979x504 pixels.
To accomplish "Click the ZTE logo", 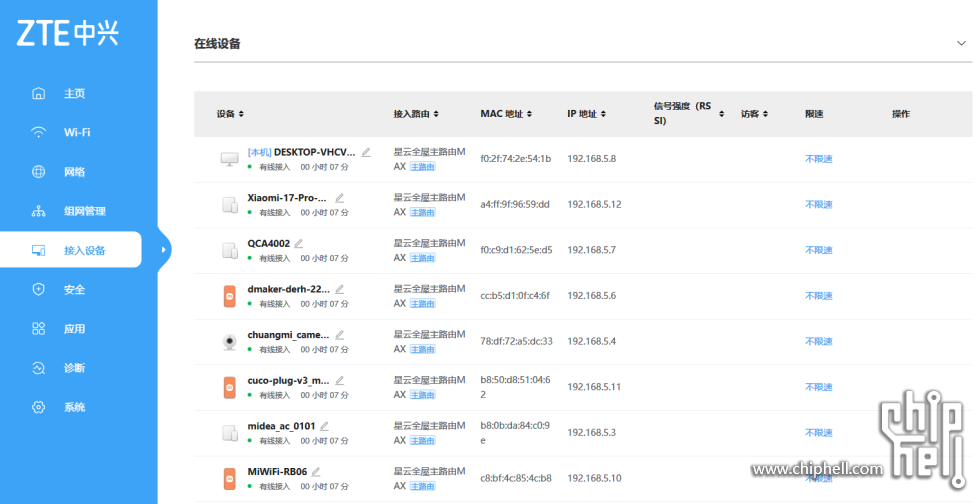I will (x=67, y=33).
